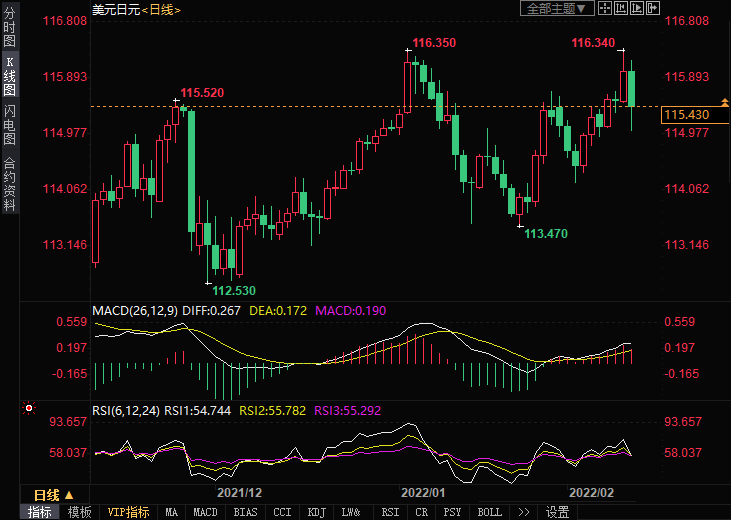Switch to the 模板 template tab
The width and height of the screenshot is (731, 520).
(x=79, y=512)
